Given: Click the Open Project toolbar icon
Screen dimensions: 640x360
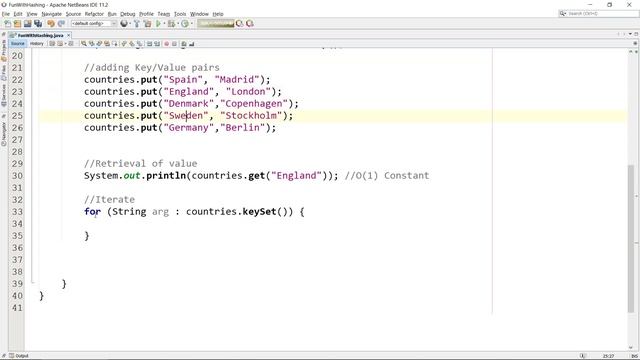Looking at the screenshot, I should pyautogui.click(x=27, y=24).
